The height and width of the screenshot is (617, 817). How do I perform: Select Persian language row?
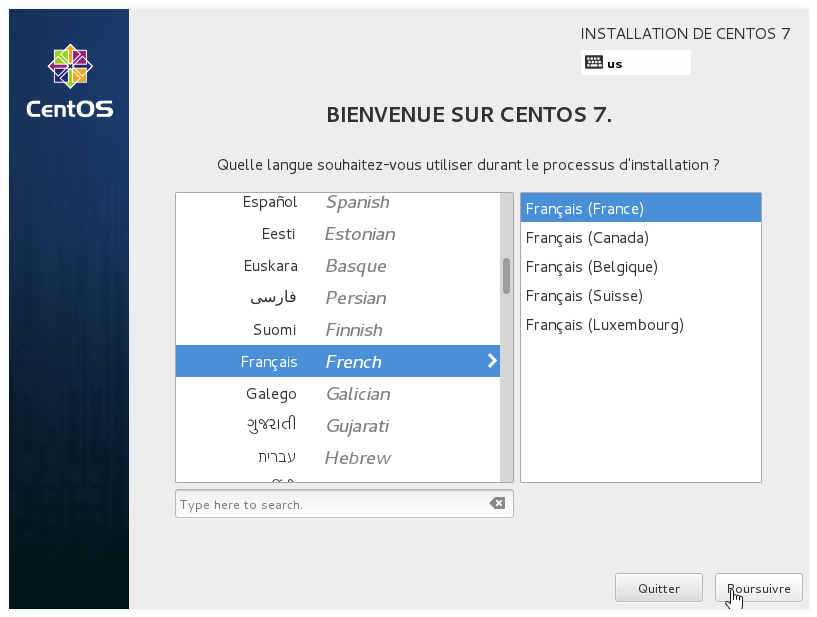[338, 298]
